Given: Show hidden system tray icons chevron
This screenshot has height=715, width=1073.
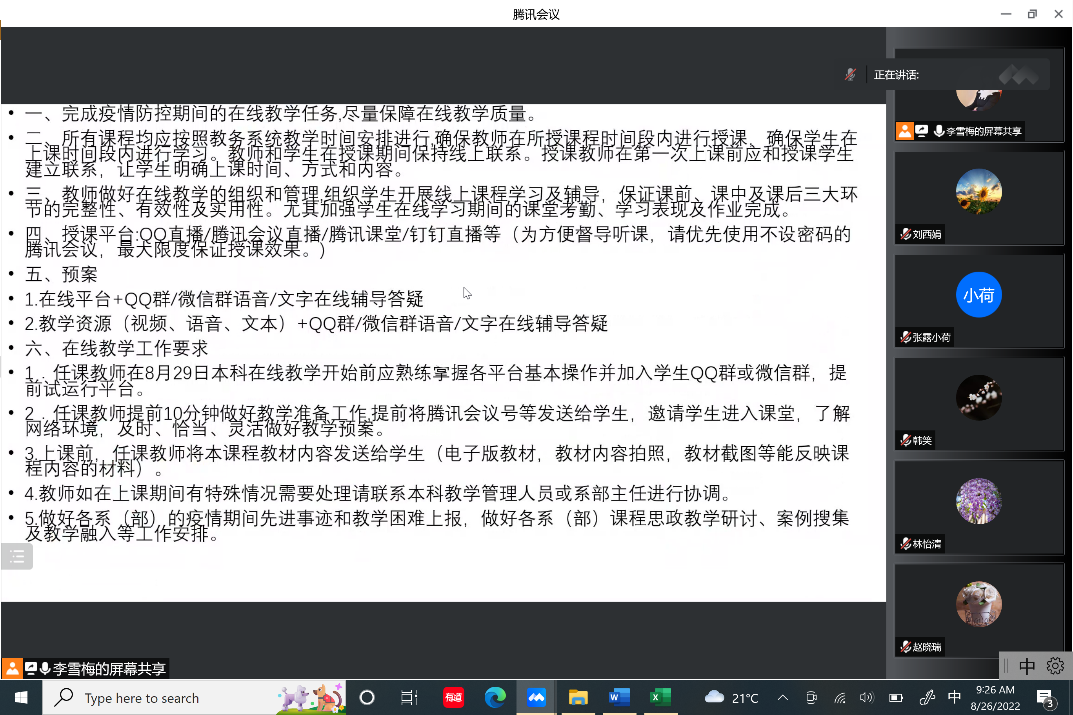Looking at the screenshot, I should [782, 698].
